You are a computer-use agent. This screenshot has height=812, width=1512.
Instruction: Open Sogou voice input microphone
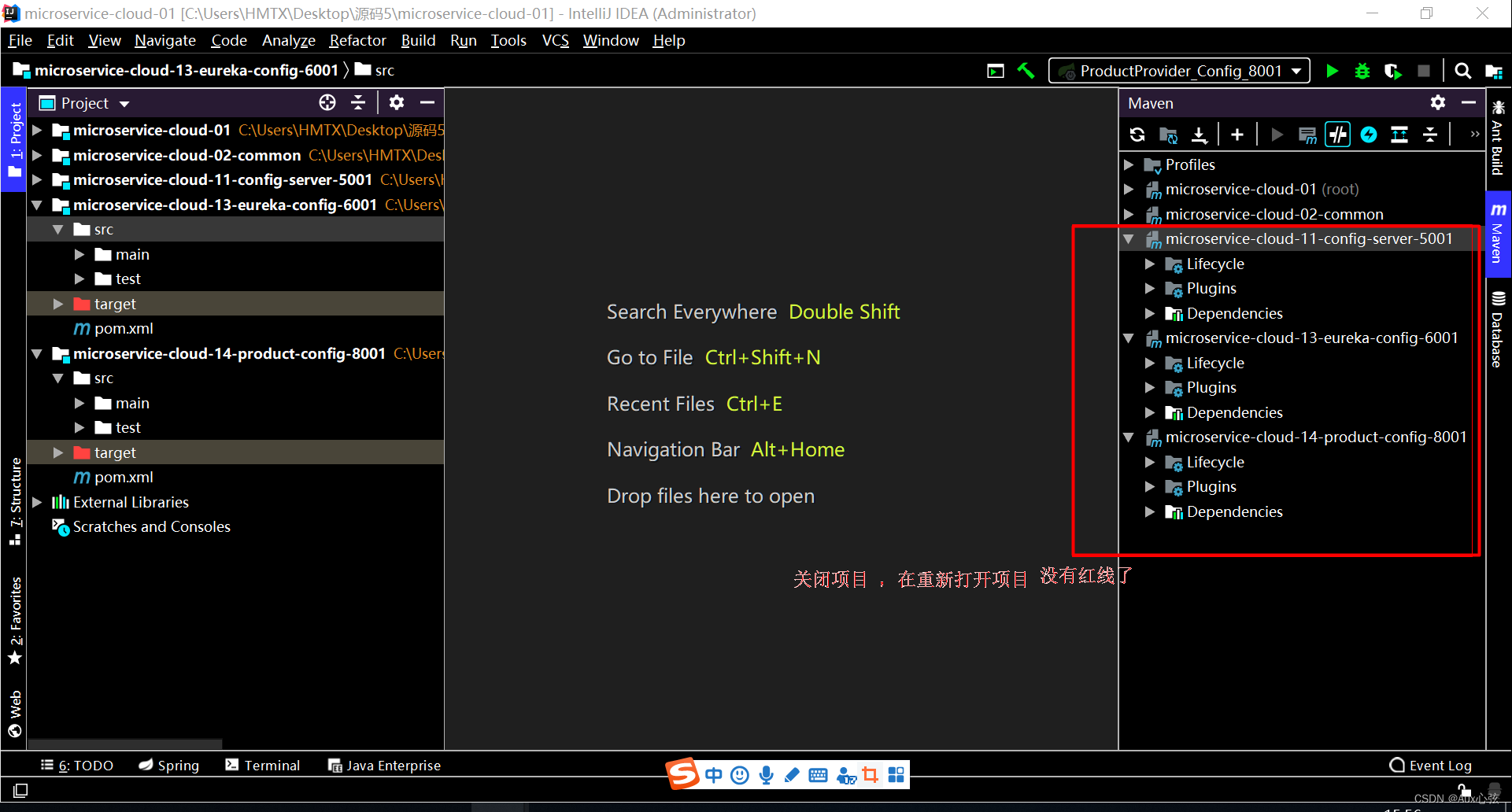coord(766,776)
